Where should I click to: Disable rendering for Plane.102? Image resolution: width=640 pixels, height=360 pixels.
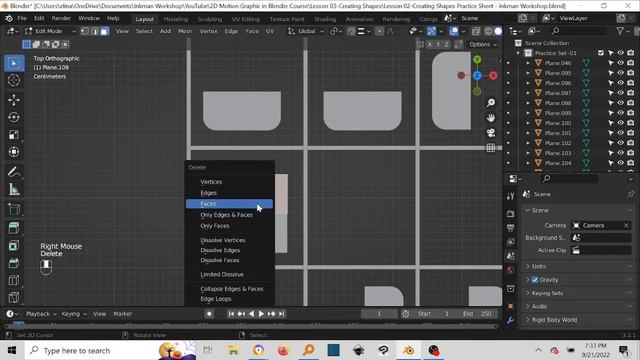(x=631, y=143)
